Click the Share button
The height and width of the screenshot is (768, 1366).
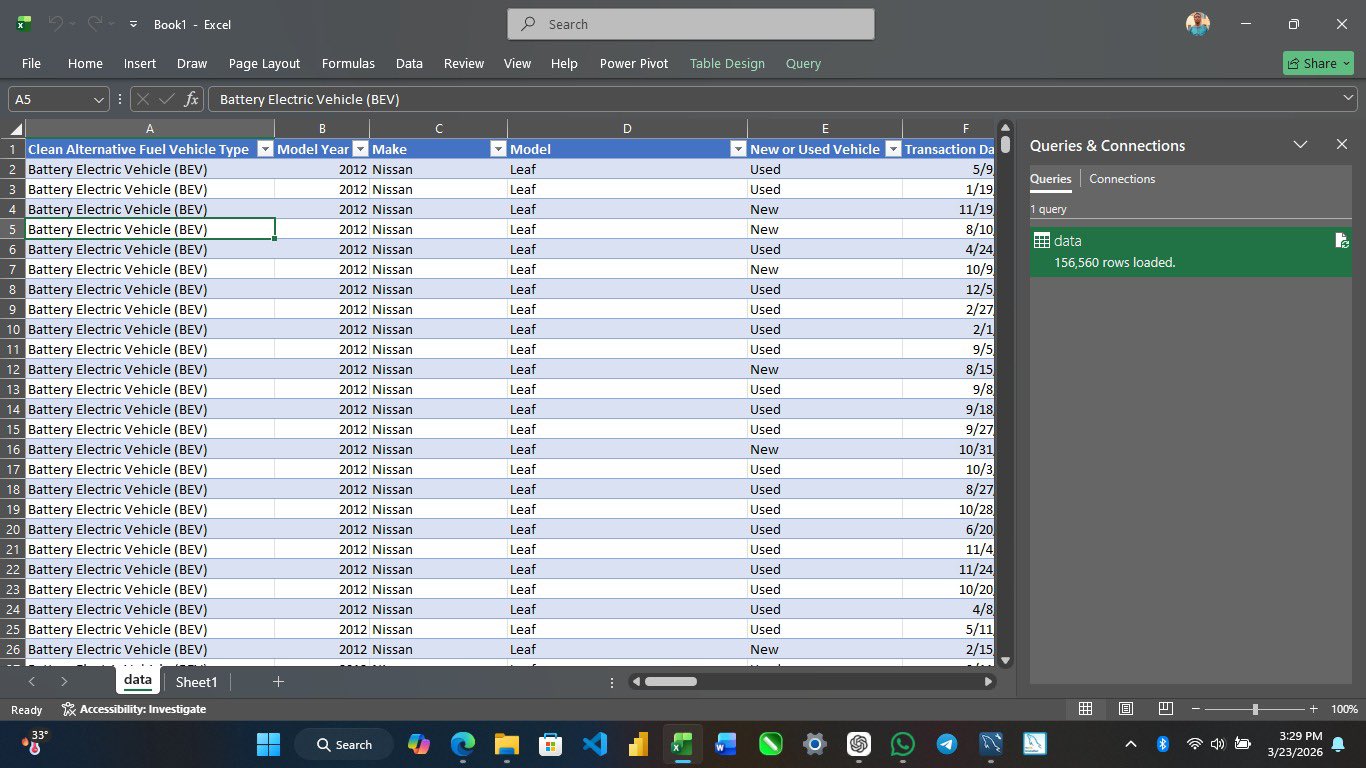tap(1317, 63)
